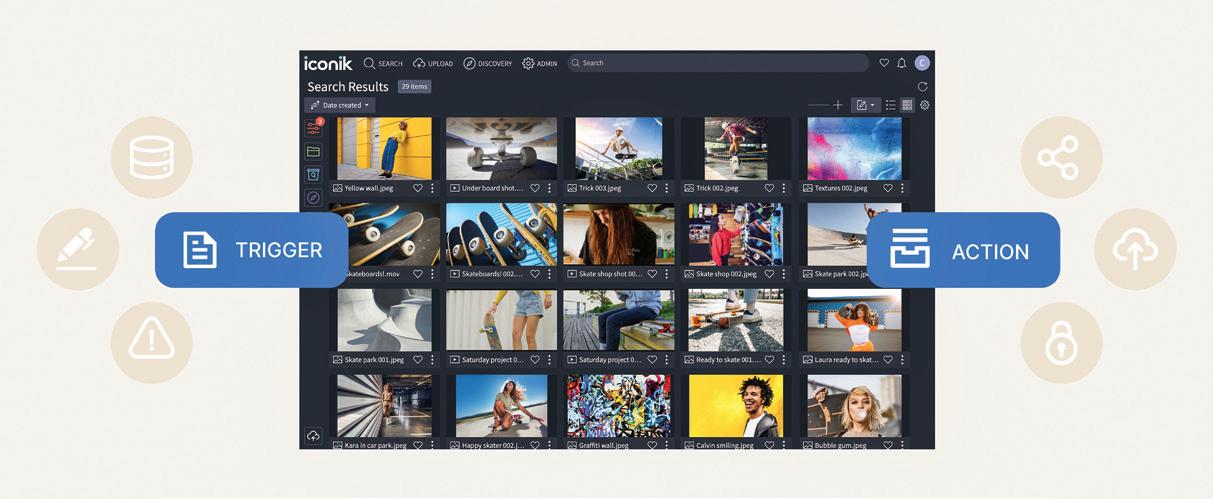The width and height of the screenshot is (1213, 499).
Task: Click the Trick 003.jpeg file name
Action: (x=600, y=188)
